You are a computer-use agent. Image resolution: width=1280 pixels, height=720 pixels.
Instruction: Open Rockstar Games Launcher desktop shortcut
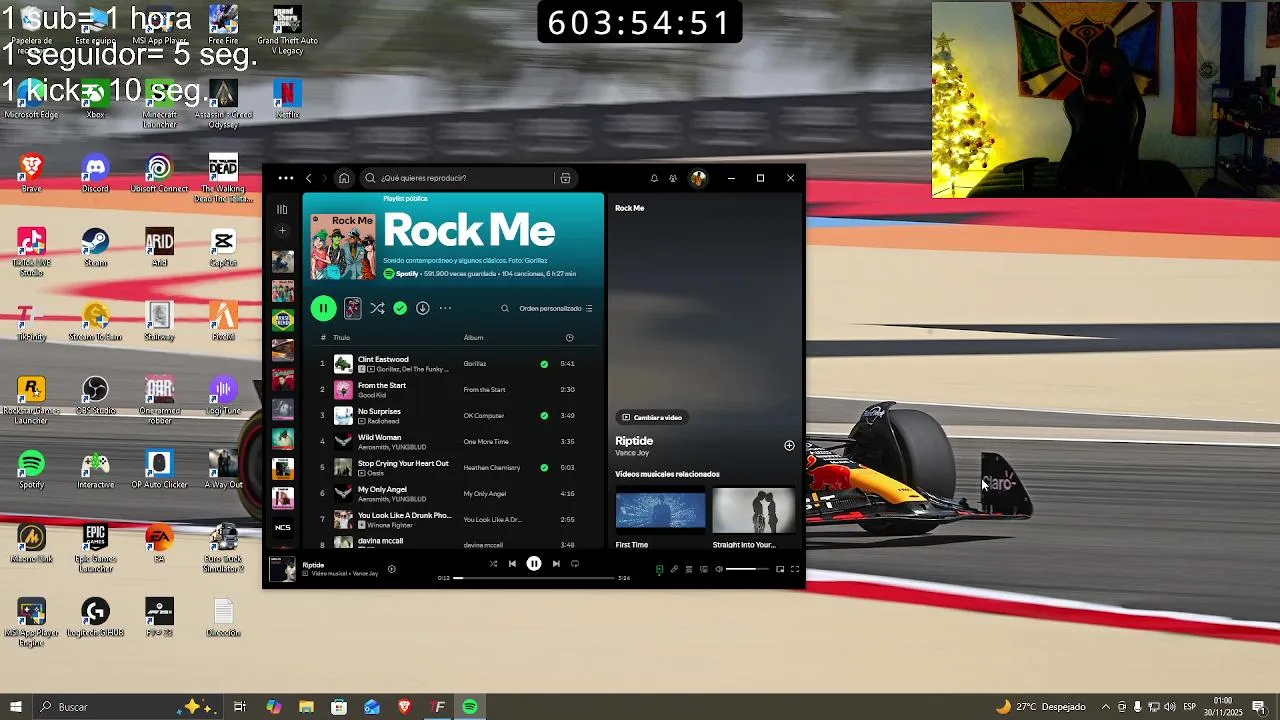click(x=31, y=400)
